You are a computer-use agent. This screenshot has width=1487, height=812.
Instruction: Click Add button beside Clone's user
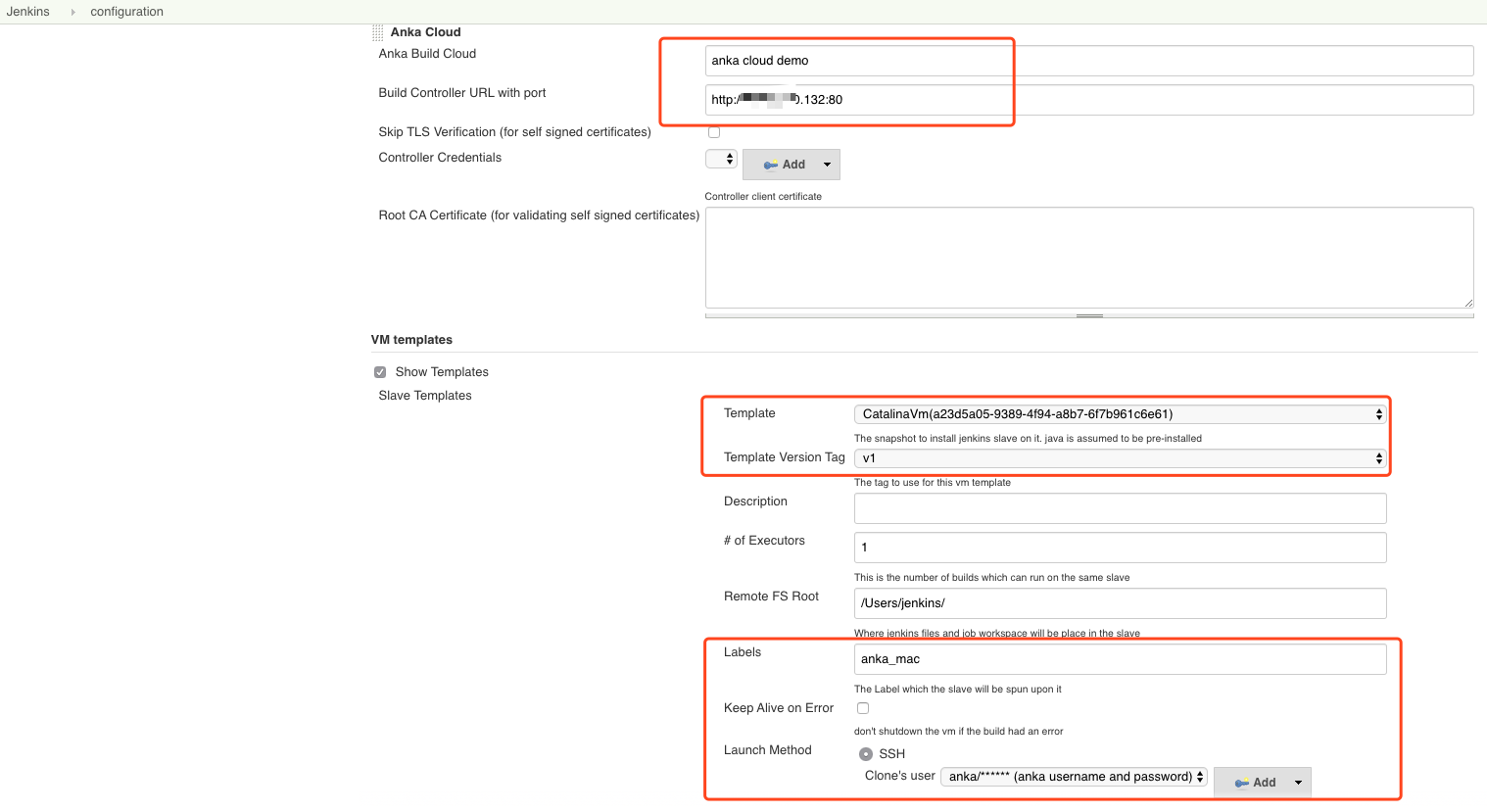pos(1262,783)
